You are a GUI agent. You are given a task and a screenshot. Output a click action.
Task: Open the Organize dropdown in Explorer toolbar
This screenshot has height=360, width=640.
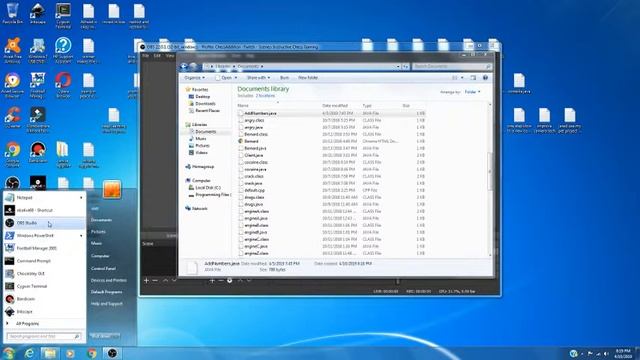[x=194, y=78]
